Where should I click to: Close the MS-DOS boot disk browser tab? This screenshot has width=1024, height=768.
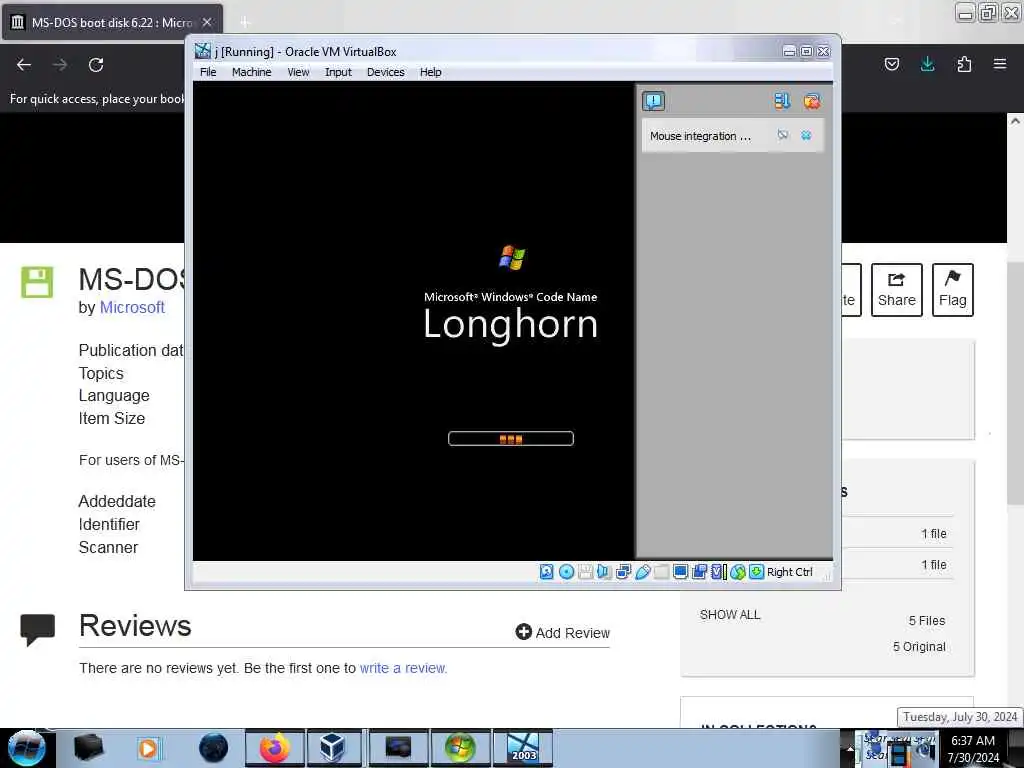tap(206, 22)
